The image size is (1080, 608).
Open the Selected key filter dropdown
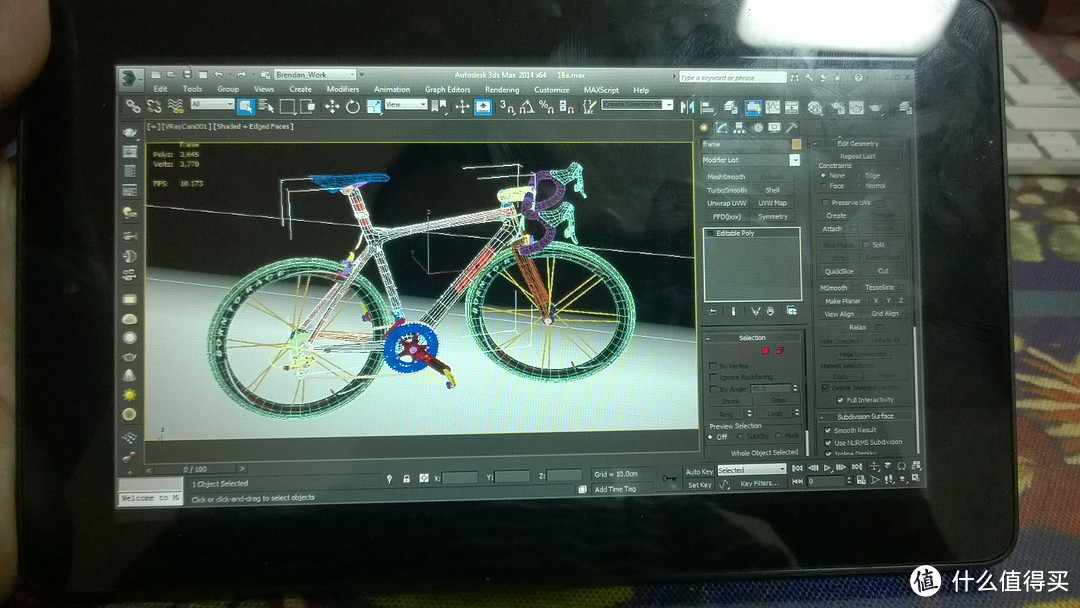[751, 470]
